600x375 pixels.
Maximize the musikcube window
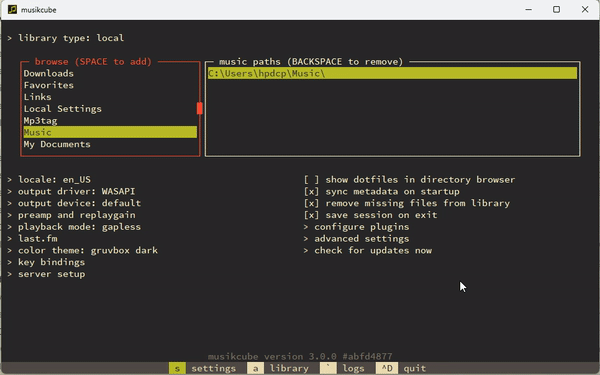pyautogui.click(x=556, y=10)
